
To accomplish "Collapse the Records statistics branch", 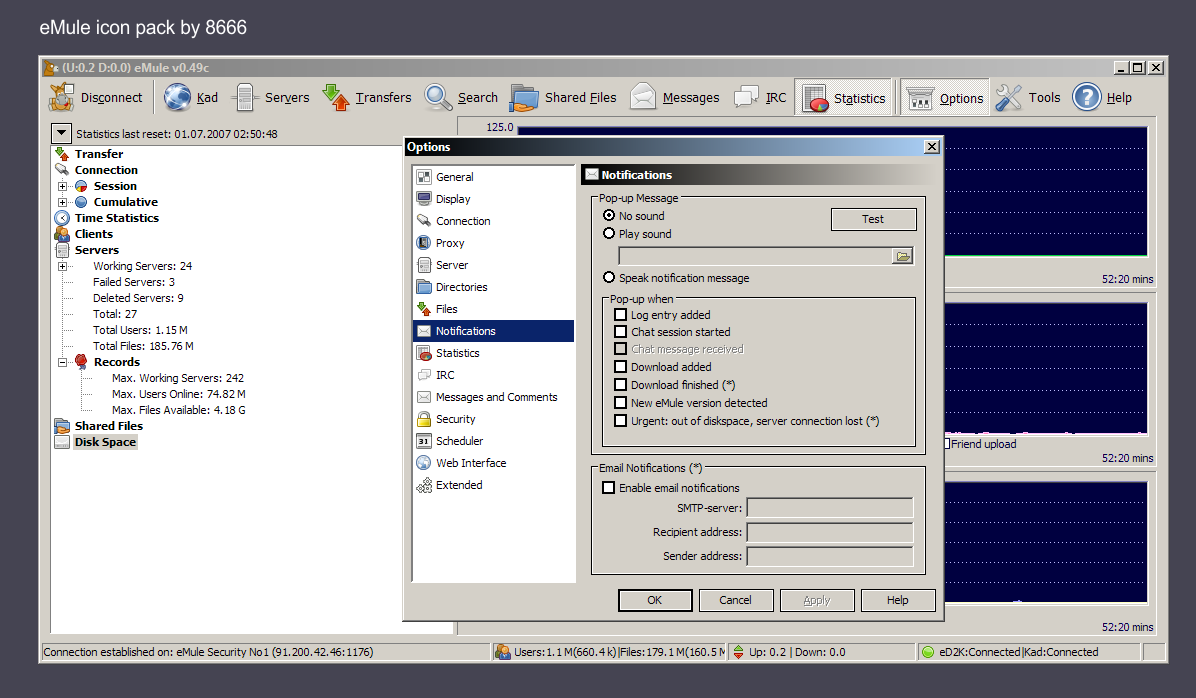I will [60, 361].
